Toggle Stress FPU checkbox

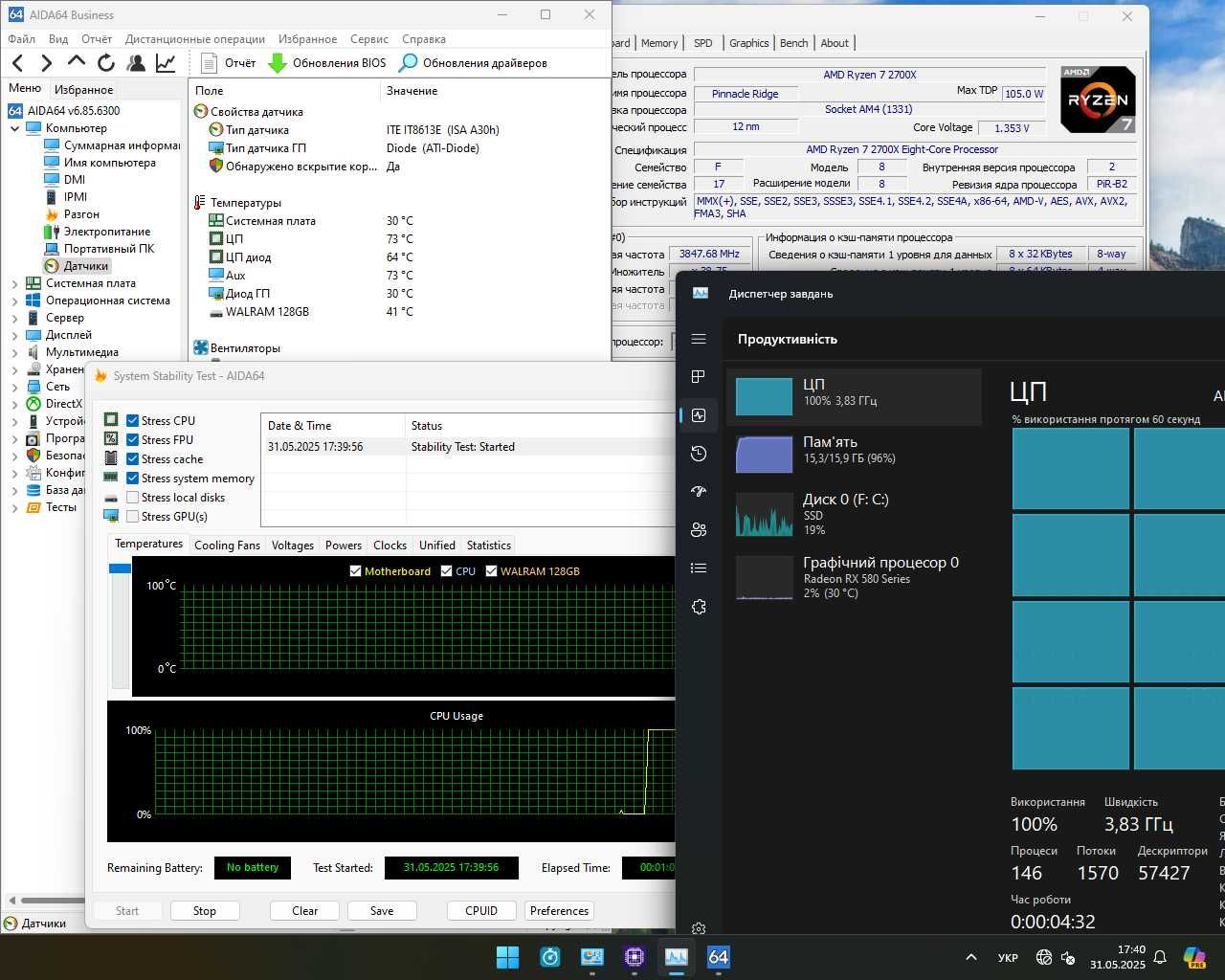pos(133,440)
